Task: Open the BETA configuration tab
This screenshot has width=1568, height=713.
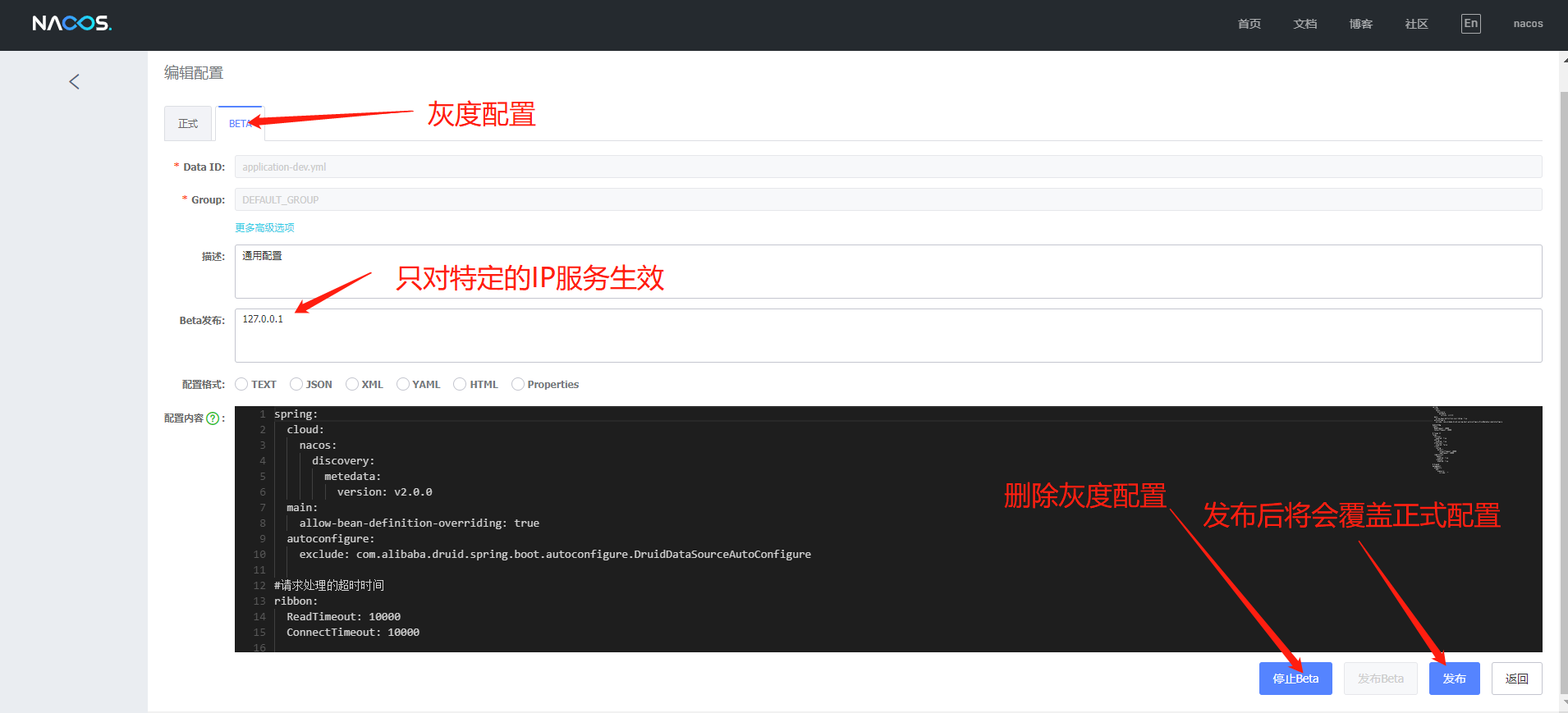Action: click(x=239, y=124)
